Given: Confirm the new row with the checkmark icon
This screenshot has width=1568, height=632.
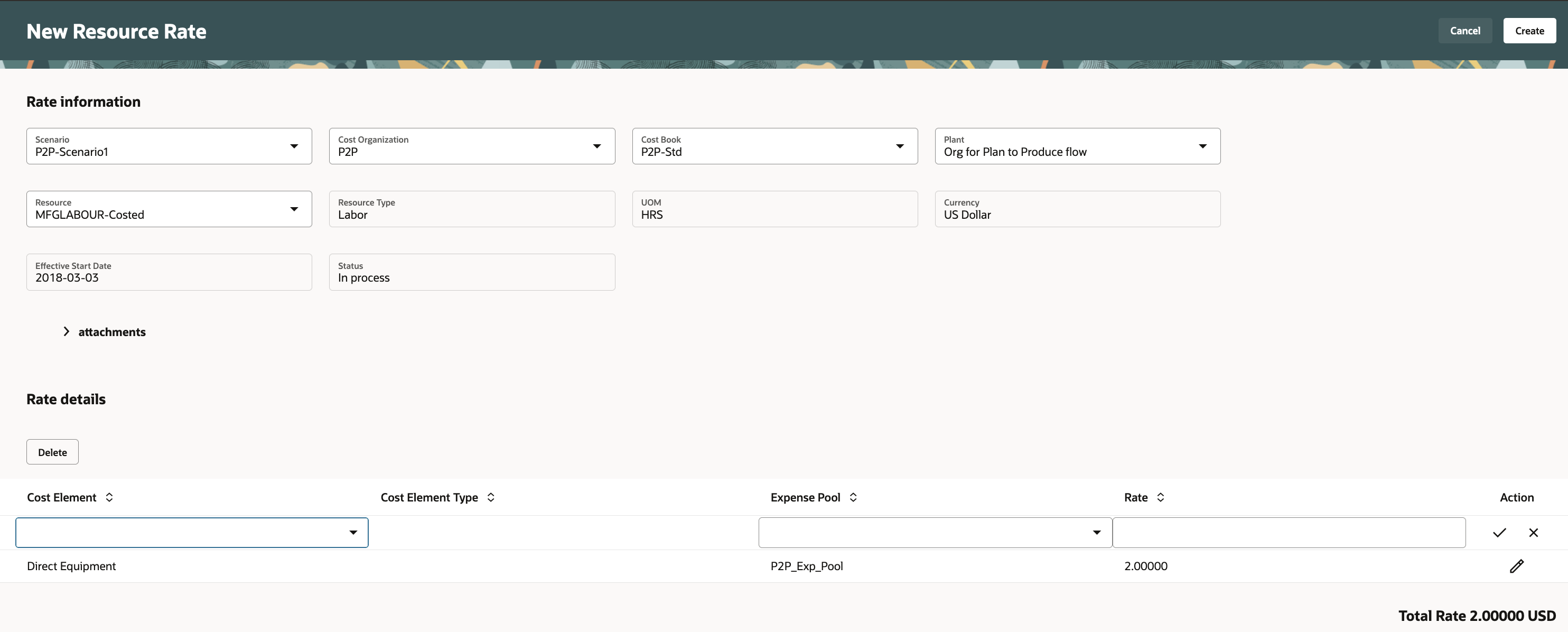Looking at the screenshot, I should pos(1499,533).
